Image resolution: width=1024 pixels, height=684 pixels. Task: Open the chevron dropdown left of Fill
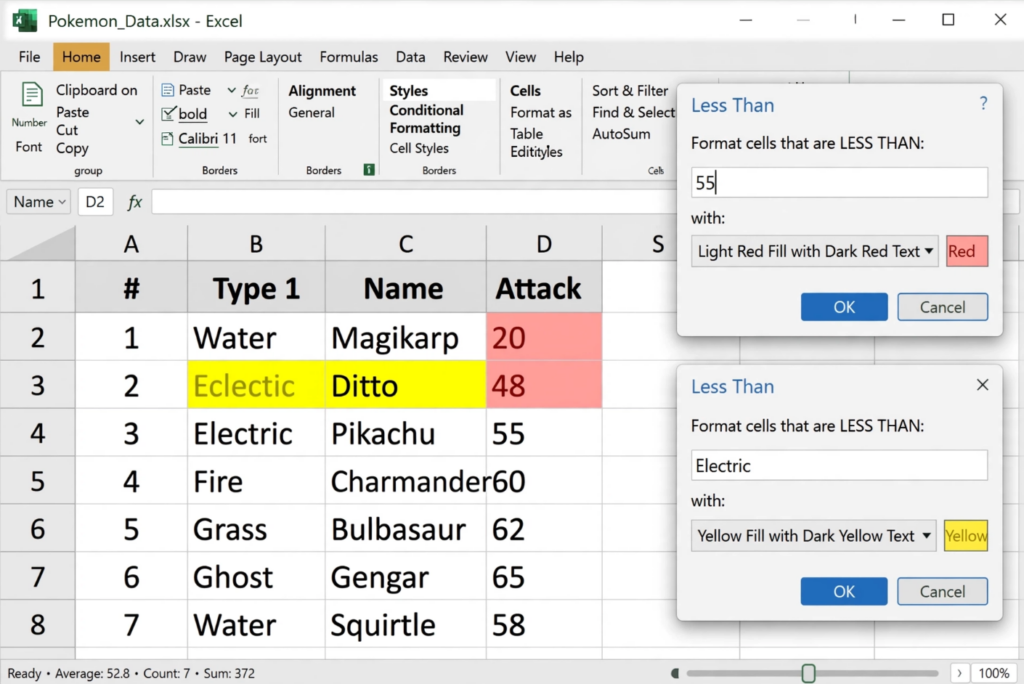pos(232,114)
